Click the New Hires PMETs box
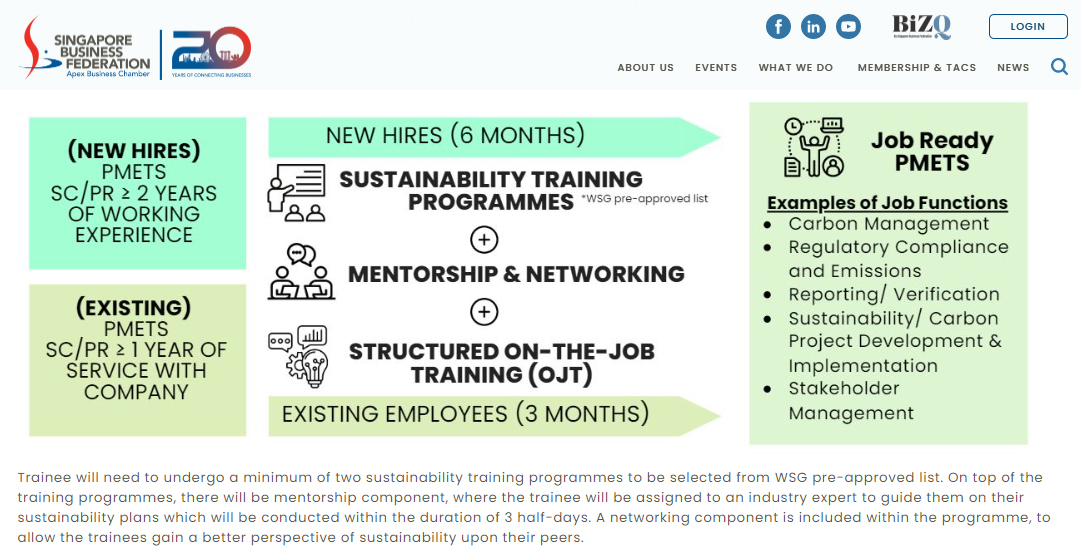The width and height of the screenshot is (1081, 558). 137,193
